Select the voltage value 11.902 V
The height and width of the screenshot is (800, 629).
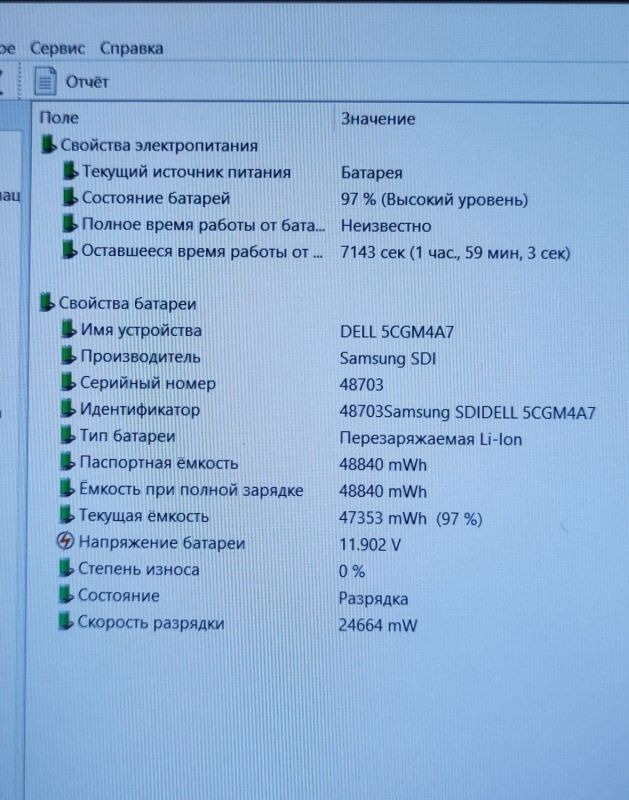370,545
